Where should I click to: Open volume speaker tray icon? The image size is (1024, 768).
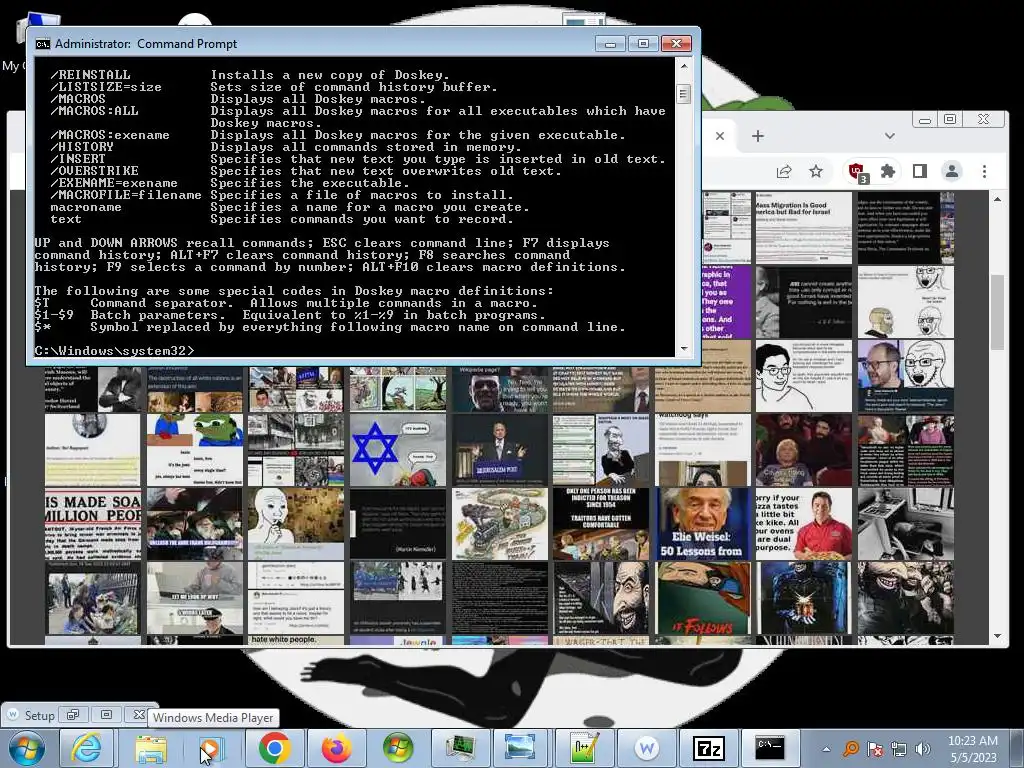click(x=922, y=749)
